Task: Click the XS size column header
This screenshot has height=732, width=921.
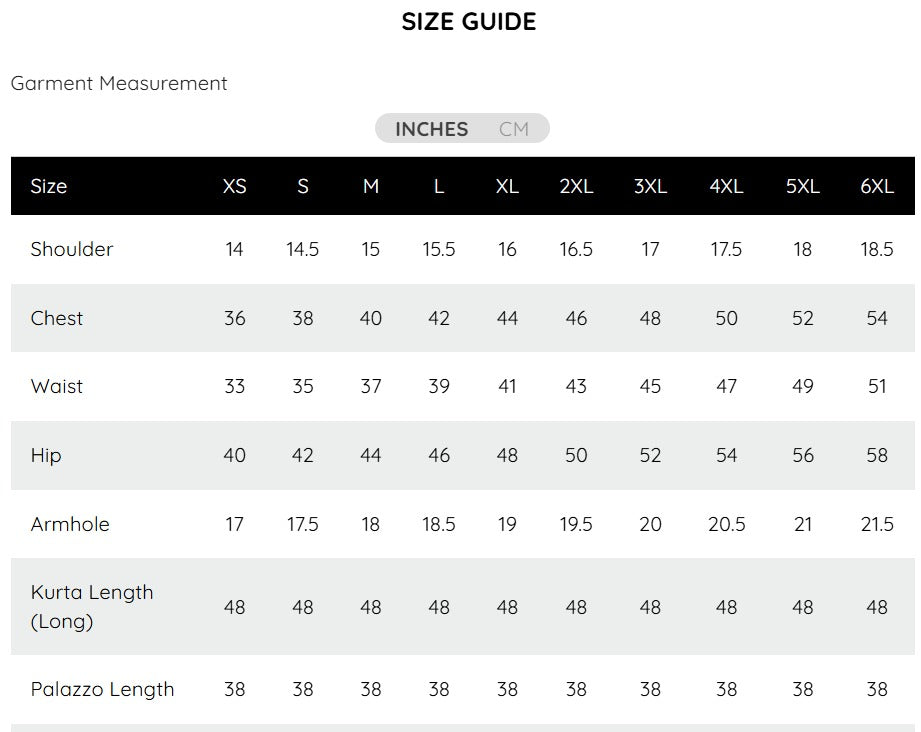Action: [234, 186]
